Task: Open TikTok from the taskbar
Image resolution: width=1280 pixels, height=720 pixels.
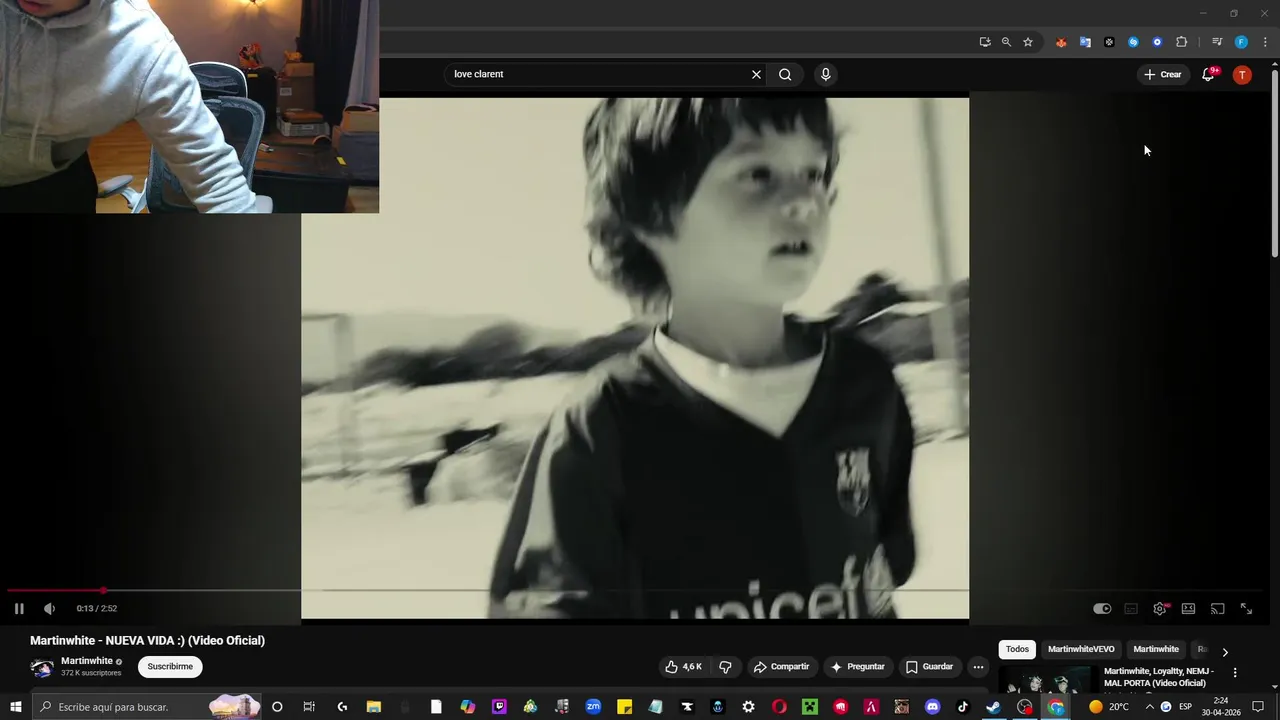Action: coord(963,707)
